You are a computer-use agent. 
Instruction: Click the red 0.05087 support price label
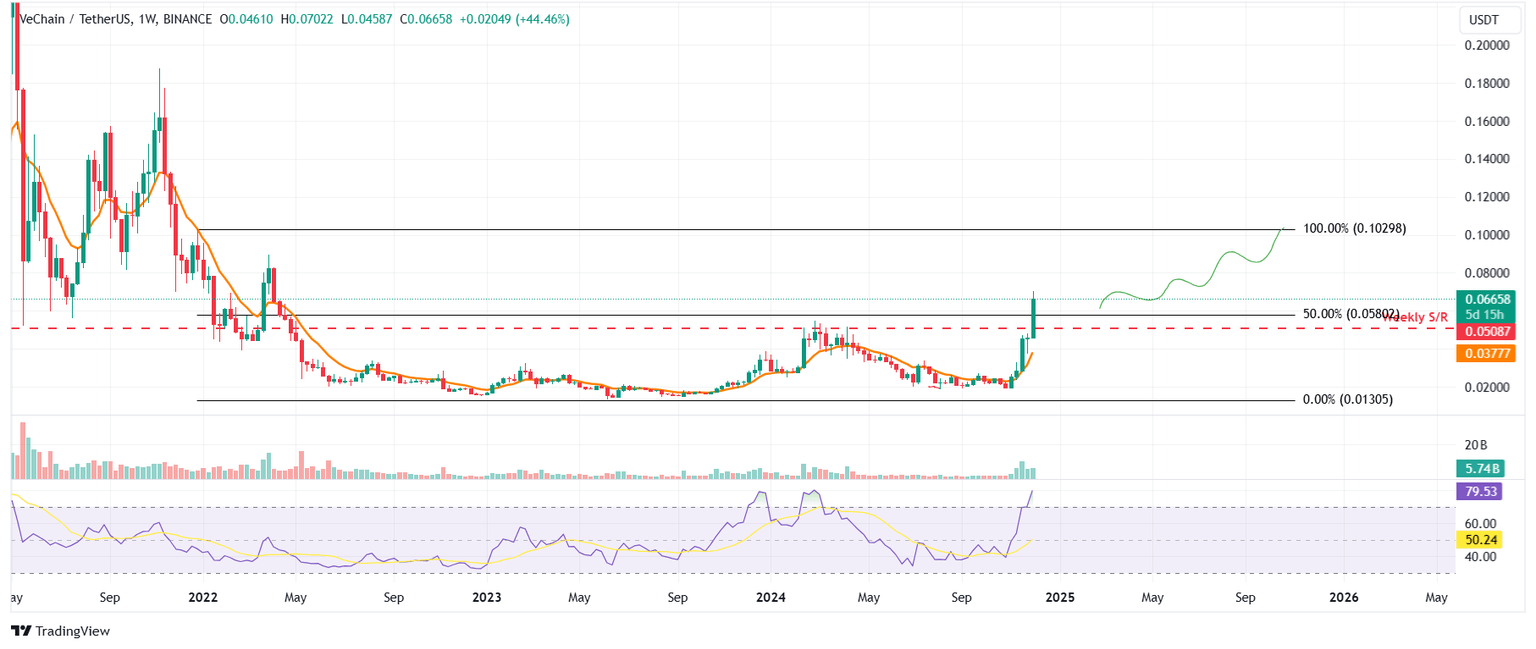1486,331
